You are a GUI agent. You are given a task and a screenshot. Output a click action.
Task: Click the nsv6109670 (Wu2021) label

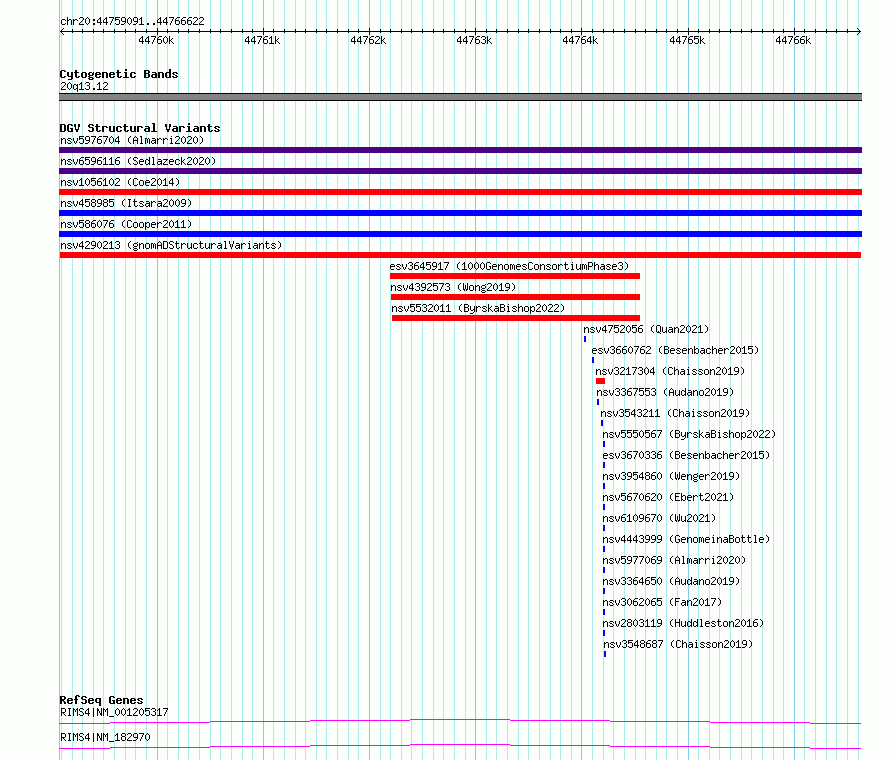(659, 518)
